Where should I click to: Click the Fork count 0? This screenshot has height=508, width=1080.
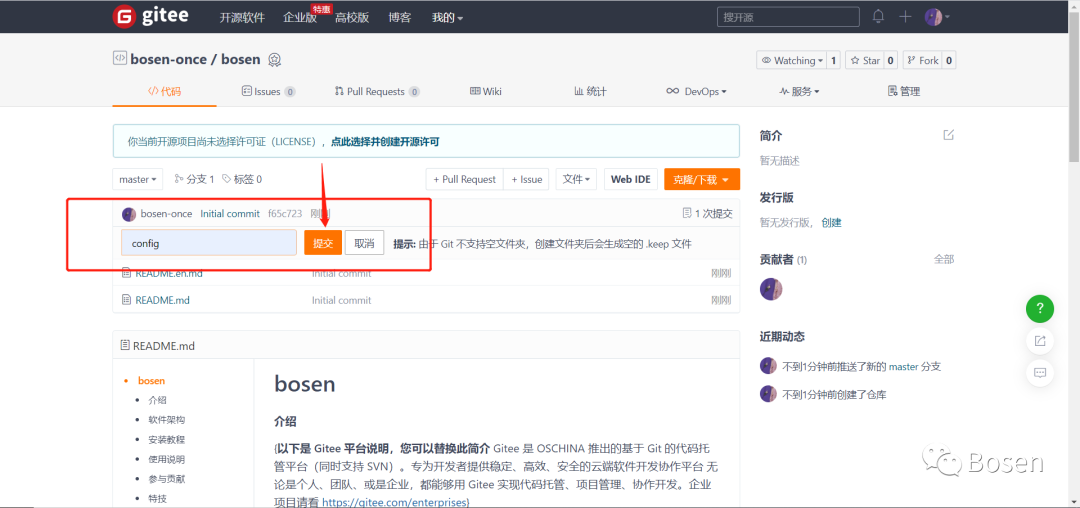point(949,61)
